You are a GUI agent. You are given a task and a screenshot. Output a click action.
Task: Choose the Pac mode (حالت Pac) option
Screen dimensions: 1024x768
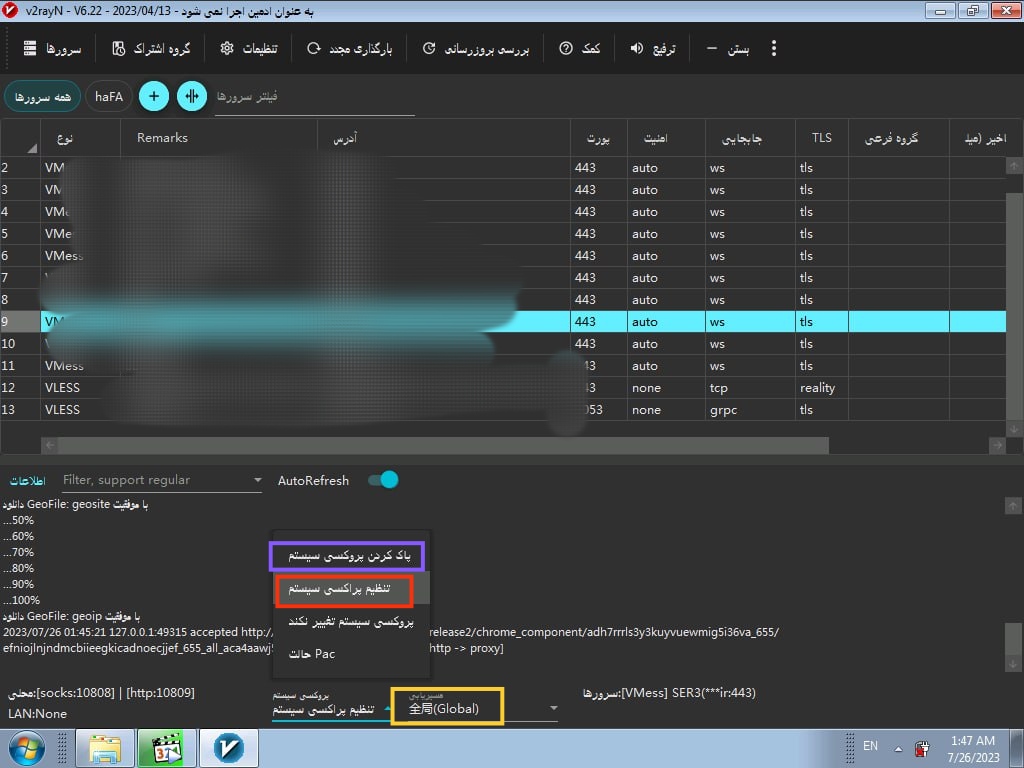tap(312, 654)
